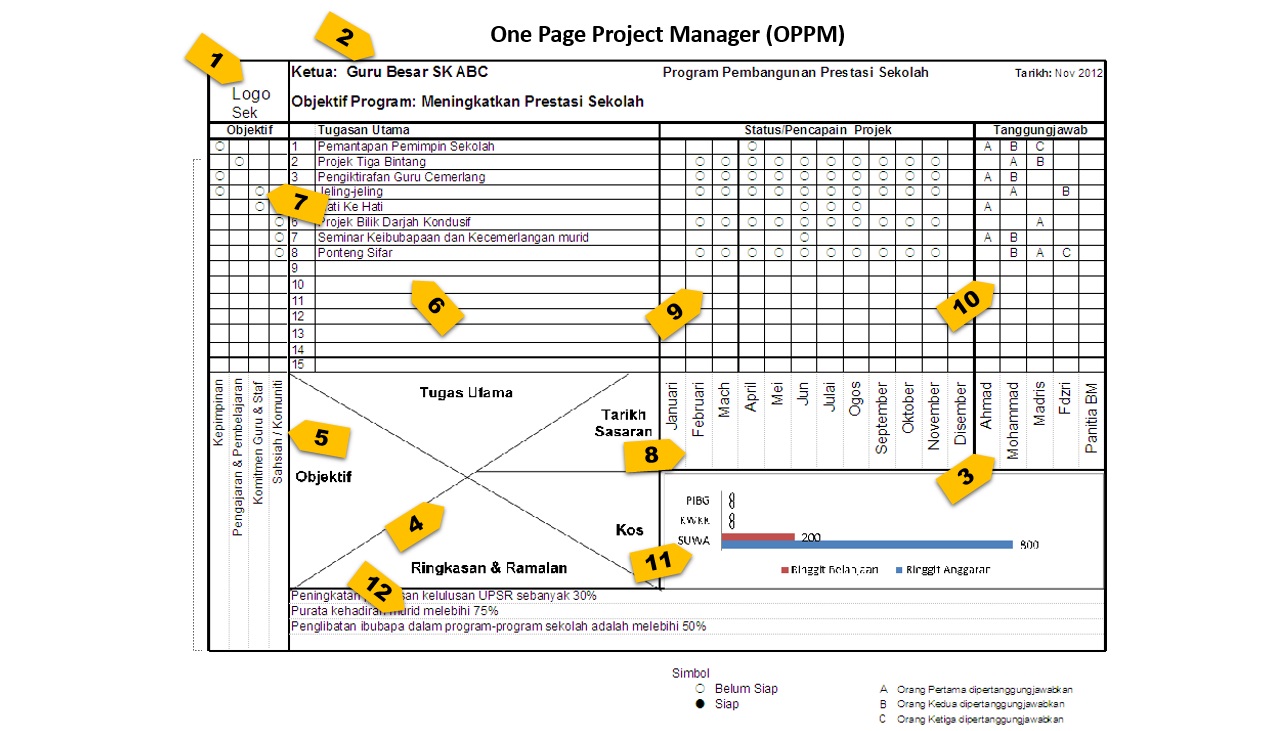Select task Ponteng Sifar

355,253
